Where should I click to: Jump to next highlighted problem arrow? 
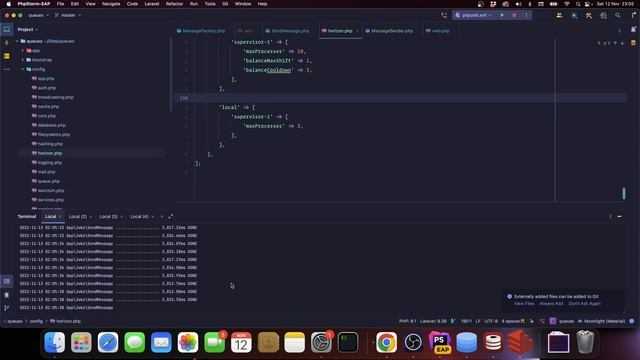click(622, 43)
